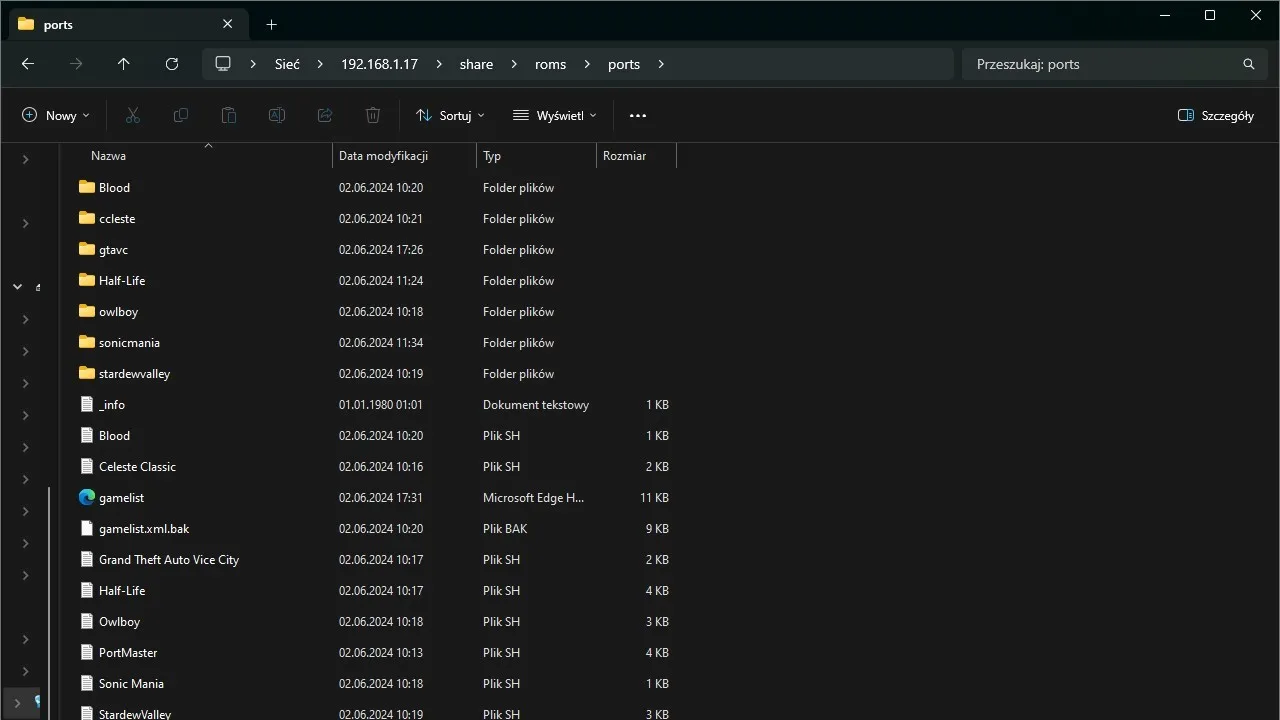Screen dimensions: 1280x720
Task: Click the Paste clipboard icon
Action: 229,116
